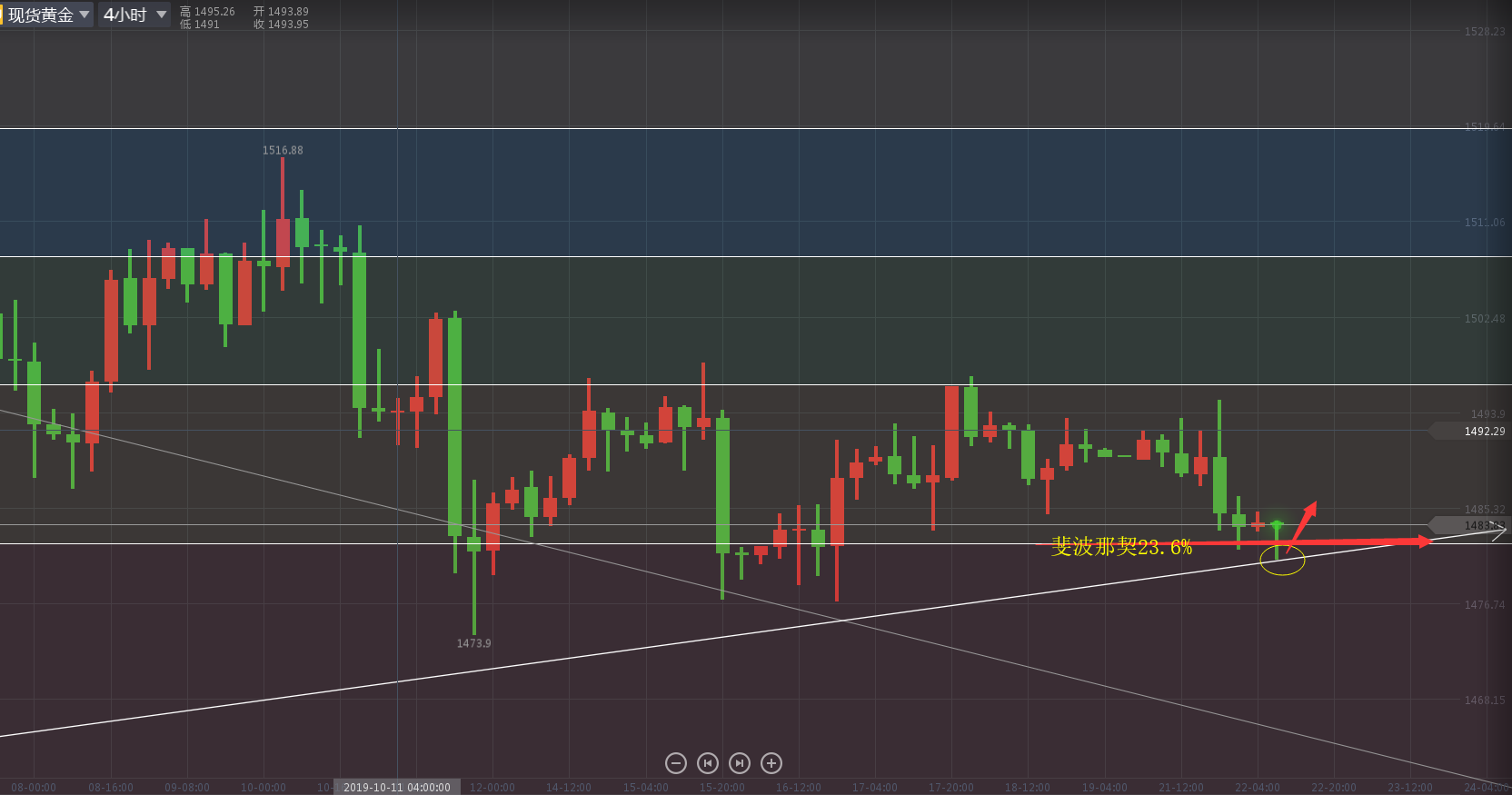1512x795 pixels.
Task: Open the 现货黄金 instrument dropdown
Action: point(48,15)
